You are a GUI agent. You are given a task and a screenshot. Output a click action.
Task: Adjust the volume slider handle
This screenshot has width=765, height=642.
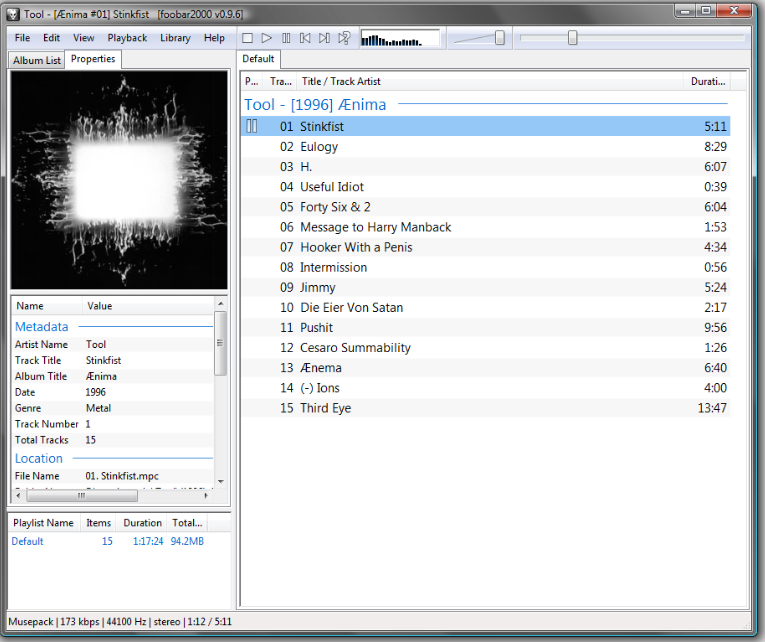(499, 38)
